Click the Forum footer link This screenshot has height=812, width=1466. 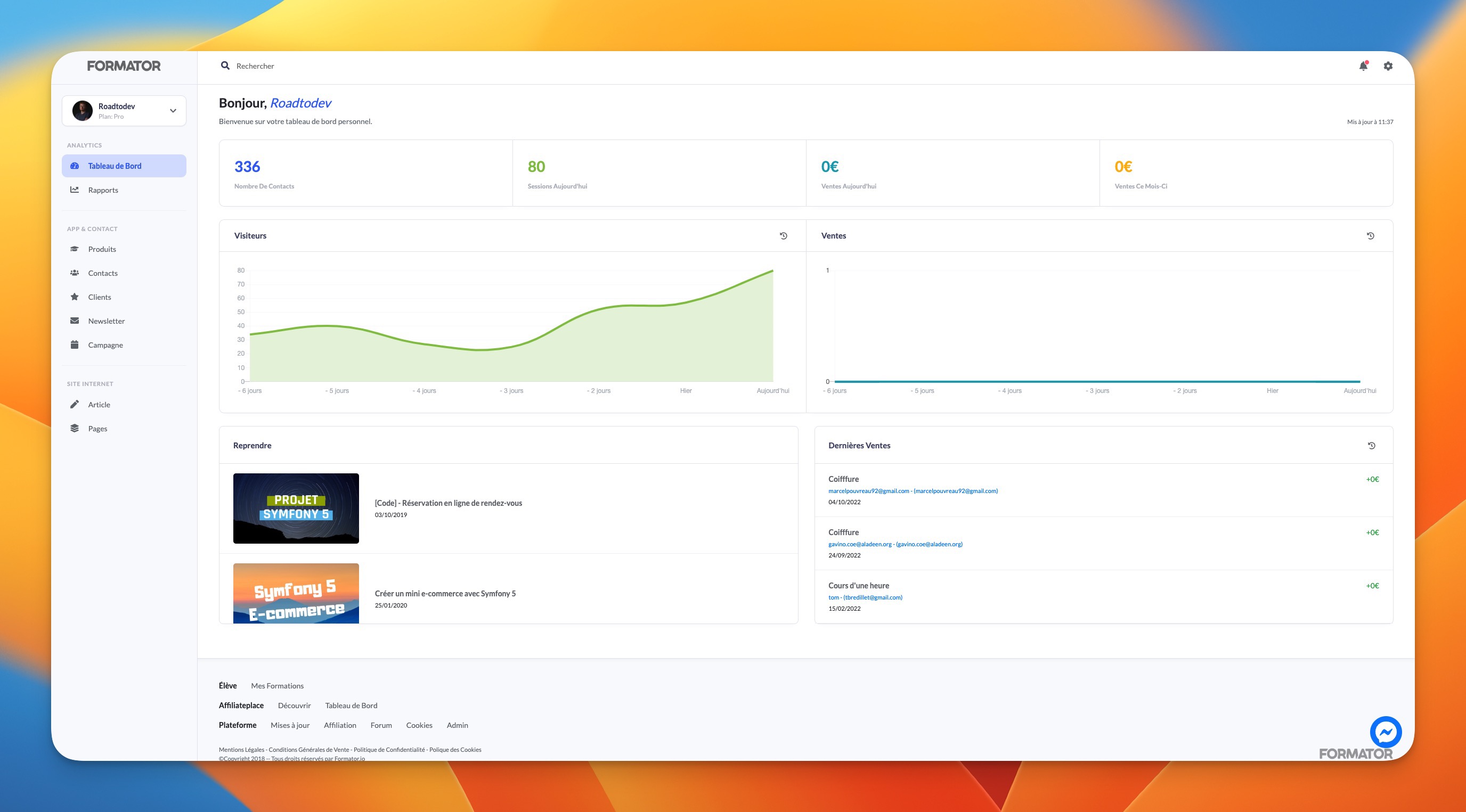(x=381, y=725)
